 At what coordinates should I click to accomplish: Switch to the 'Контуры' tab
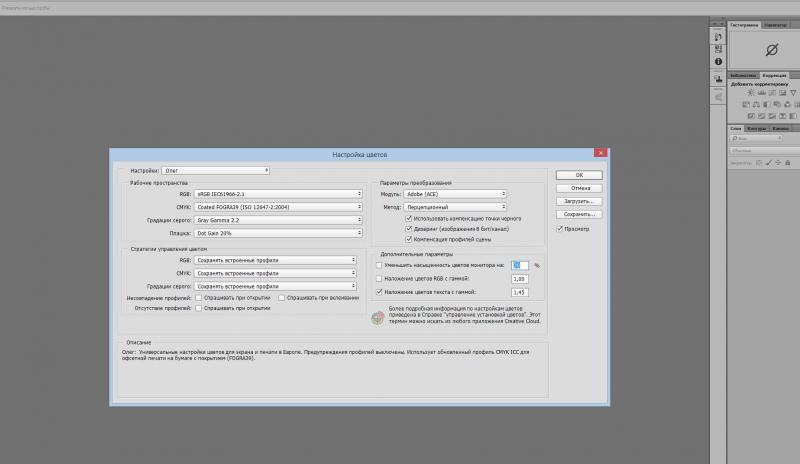(757, 129)
